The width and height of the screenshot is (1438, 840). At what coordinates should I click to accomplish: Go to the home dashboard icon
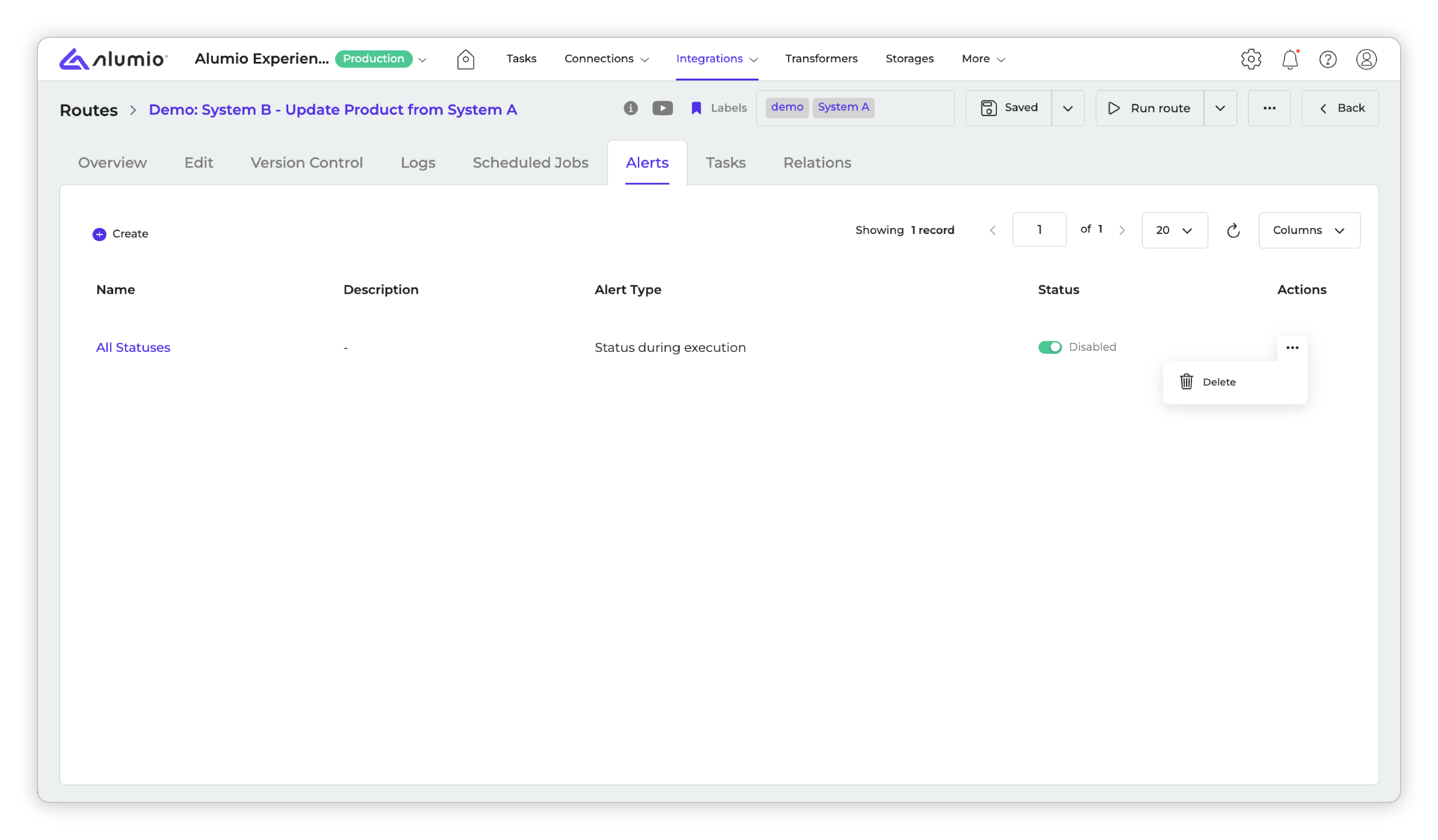465,59
